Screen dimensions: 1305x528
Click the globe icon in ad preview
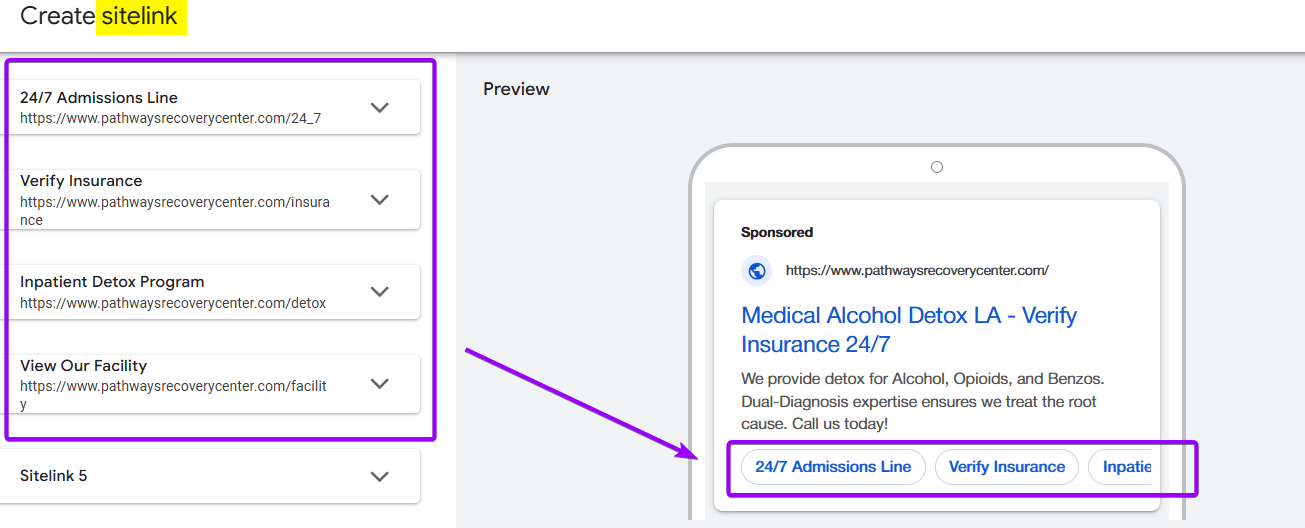tap(757, 271)
